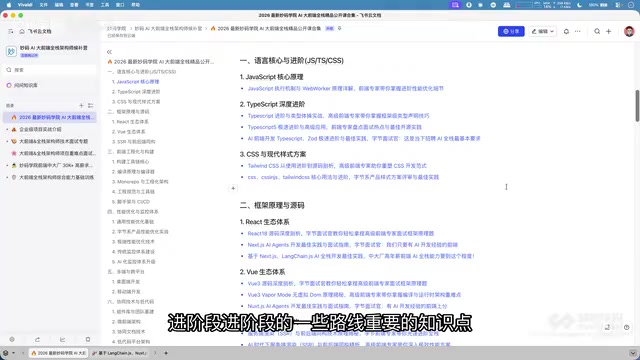Click the magnifier search icon in document header

[x=597, y=31]
